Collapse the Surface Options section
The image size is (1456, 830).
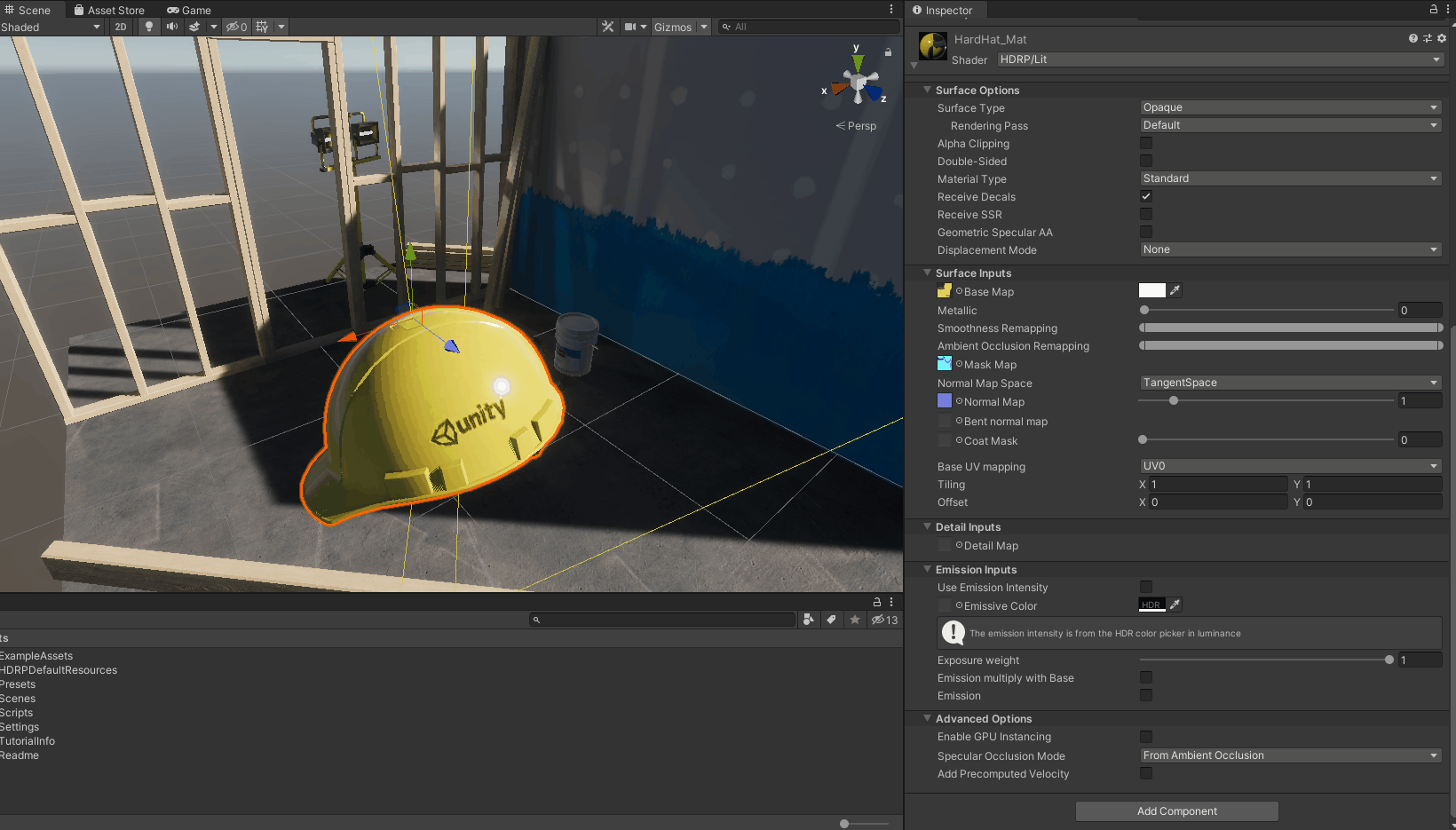(927, 90)
